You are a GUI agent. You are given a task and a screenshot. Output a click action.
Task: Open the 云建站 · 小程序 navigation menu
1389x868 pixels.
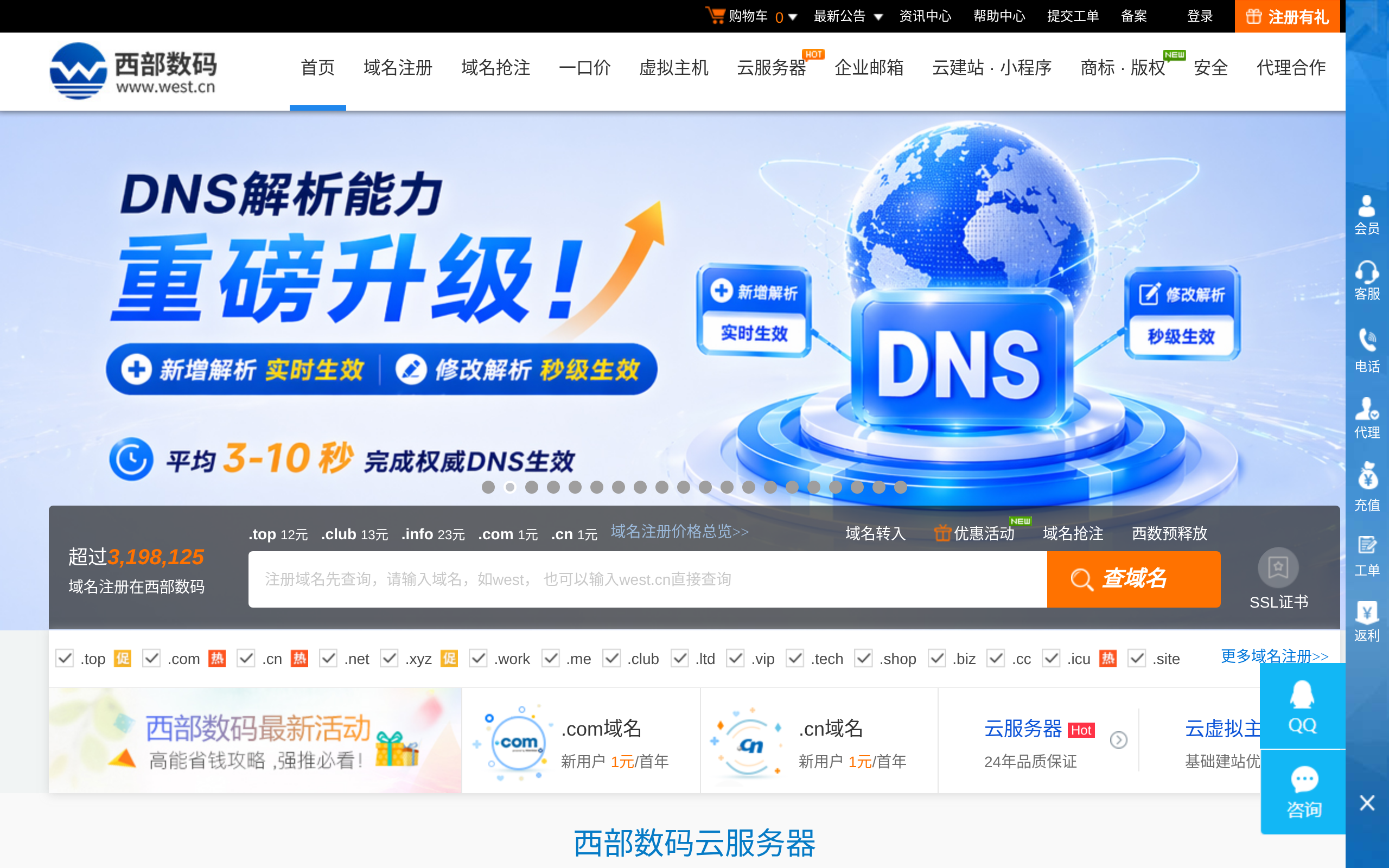pyautogui.click(x=991, y=68)
